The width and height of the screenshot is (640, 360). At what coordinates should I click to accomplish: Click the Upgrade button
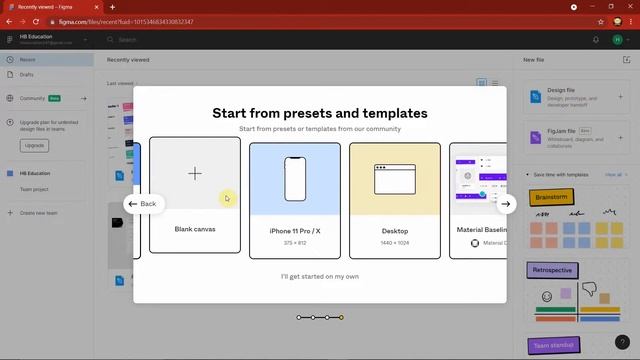pyautogui.click(x=34, y=146)
